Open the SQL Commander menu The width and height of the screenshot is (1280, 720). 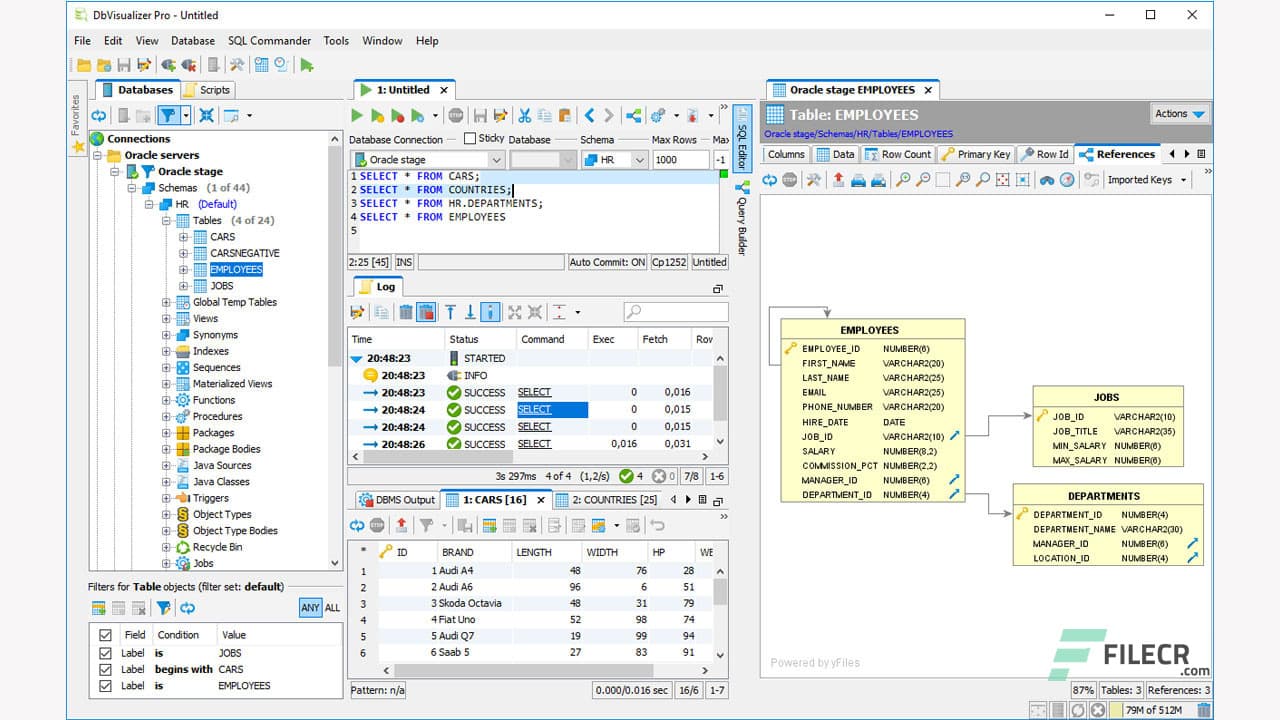point(269,41)
